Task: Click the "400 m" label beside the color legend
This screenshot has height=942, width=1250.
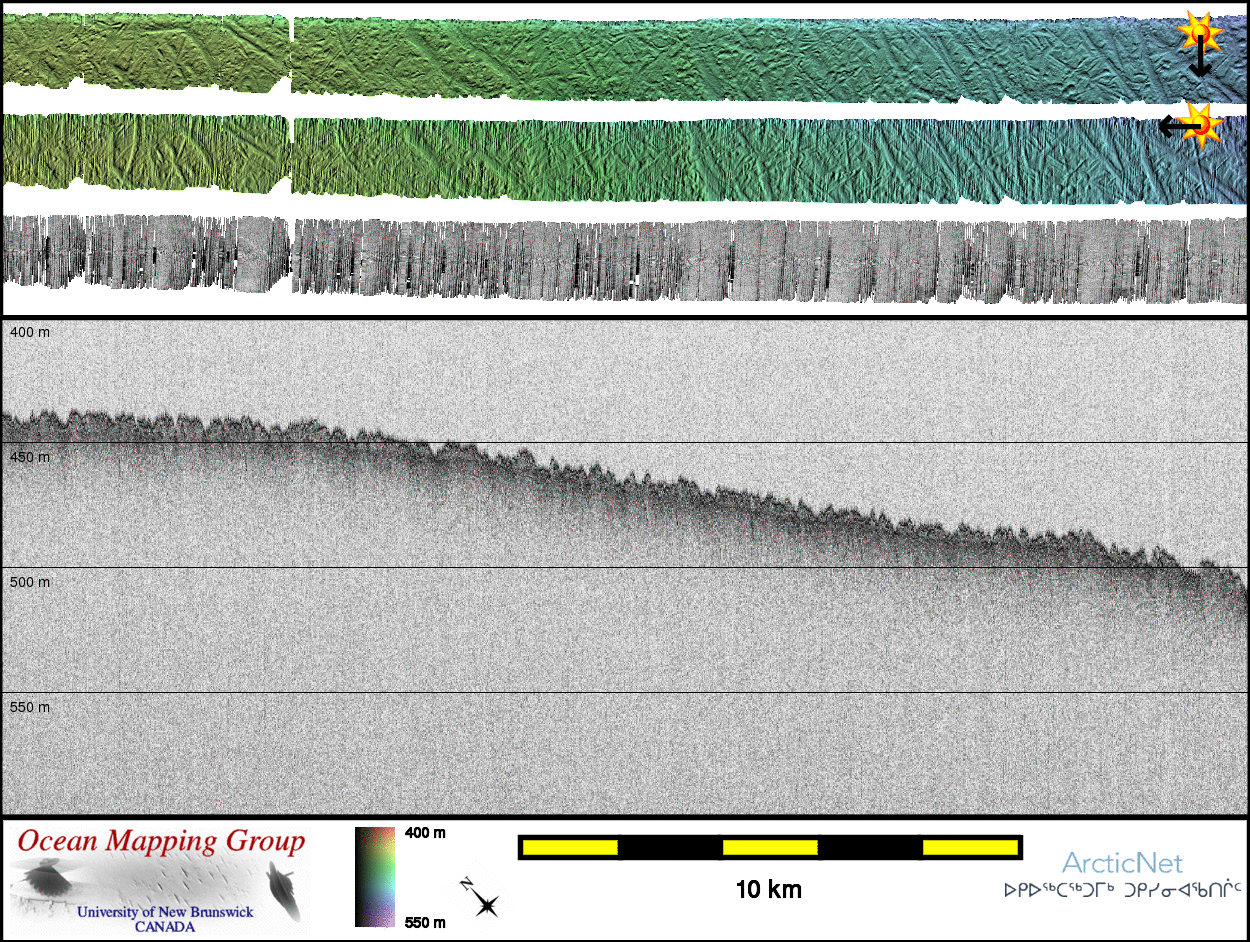Action: [425, 833]
